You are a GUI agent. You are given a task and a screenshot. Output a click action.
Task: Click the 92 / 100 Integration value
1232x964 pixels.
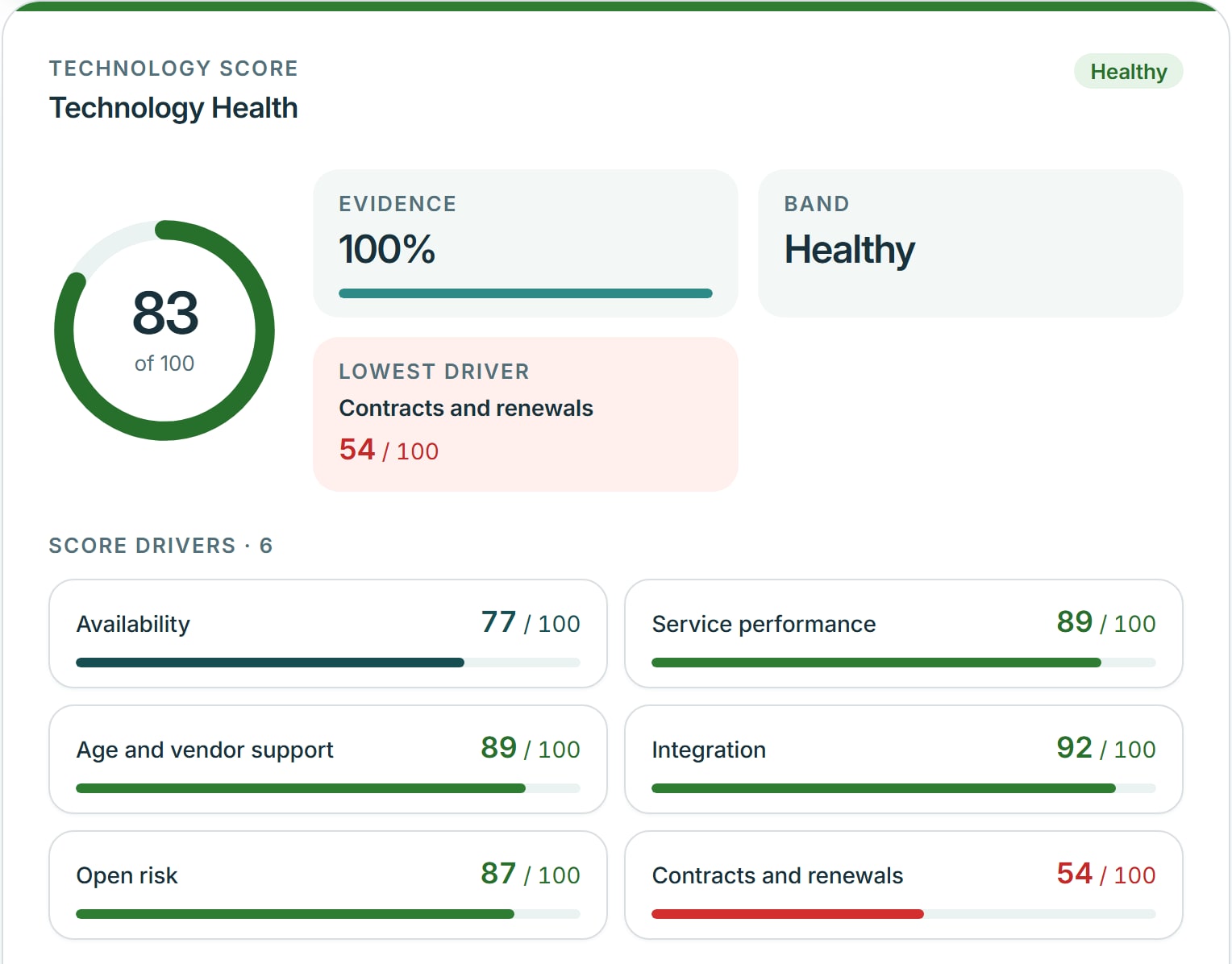1106,748
